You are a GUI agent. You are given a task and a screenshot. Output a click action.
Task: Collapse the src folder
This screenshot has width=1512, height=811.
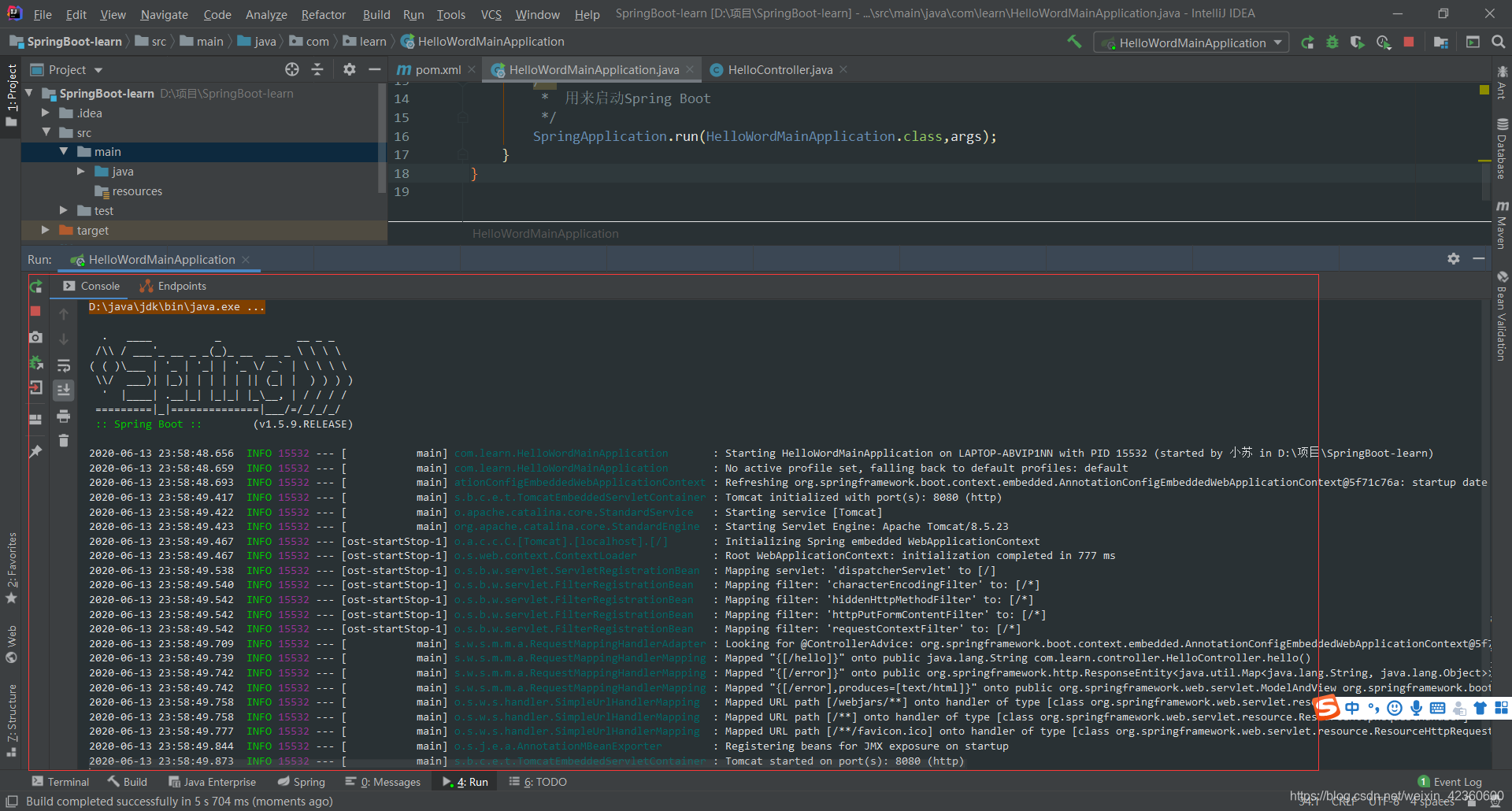(46, 132)
